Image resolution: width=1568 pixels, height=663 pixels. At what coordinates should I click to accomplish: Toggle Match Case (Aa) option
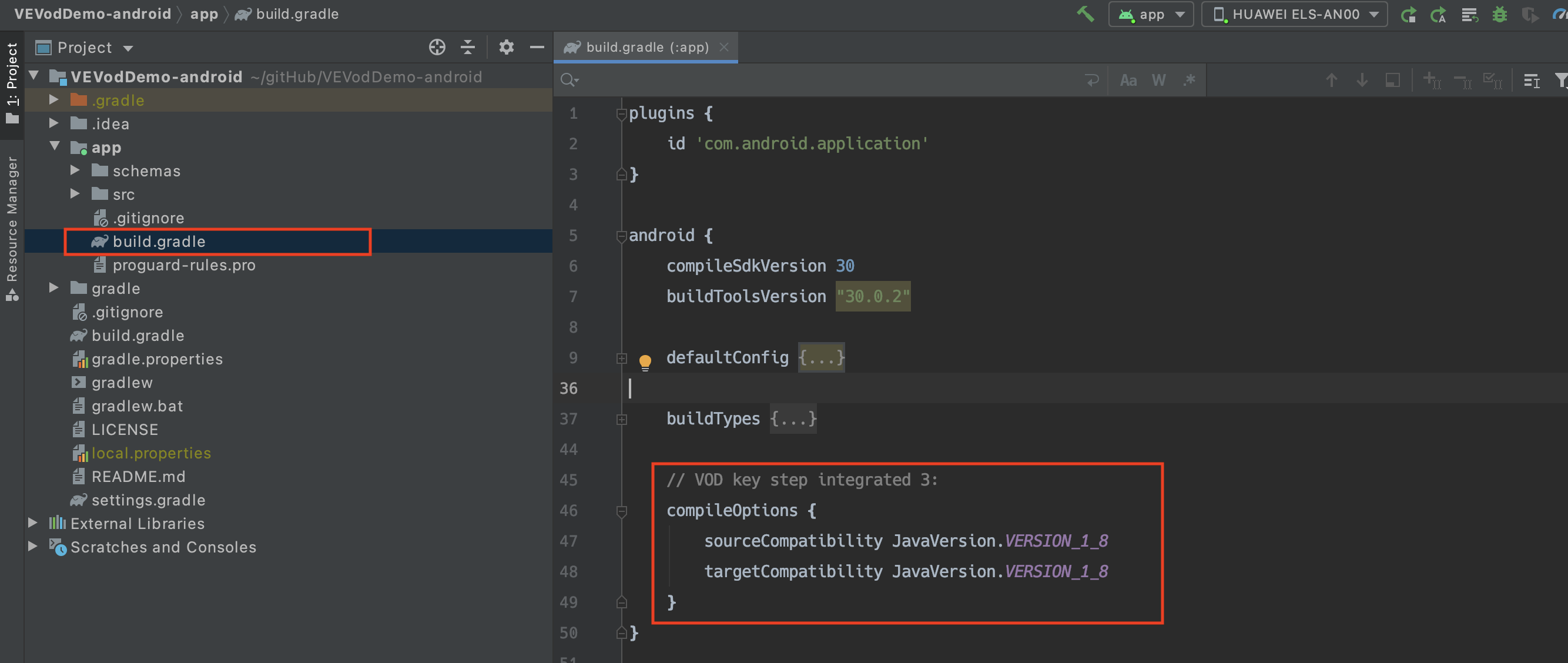pyautogui.click(x=1128, y=80)
